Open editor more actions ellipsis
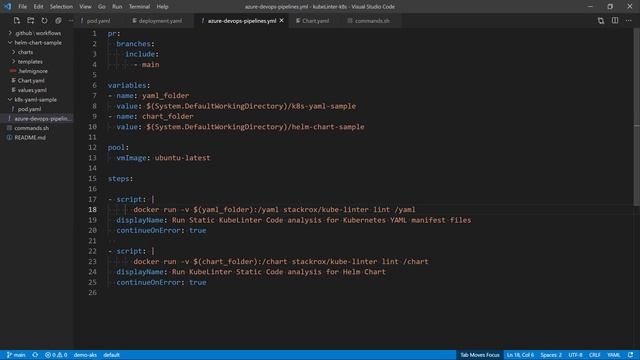This screenshot has height=360, width=640. pyautogui.click(x=629, y=20)
